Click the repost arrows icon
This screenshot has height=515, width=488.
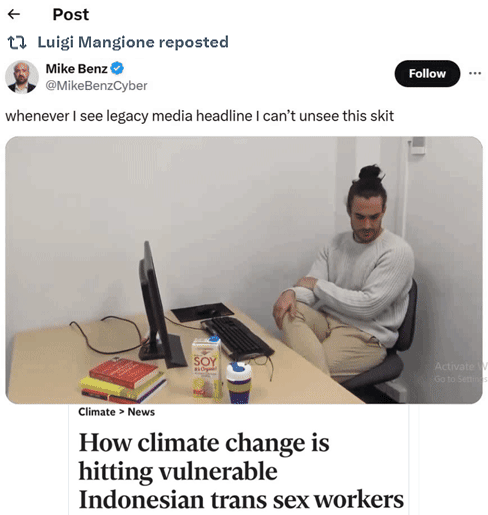click(x=17, y=43)
